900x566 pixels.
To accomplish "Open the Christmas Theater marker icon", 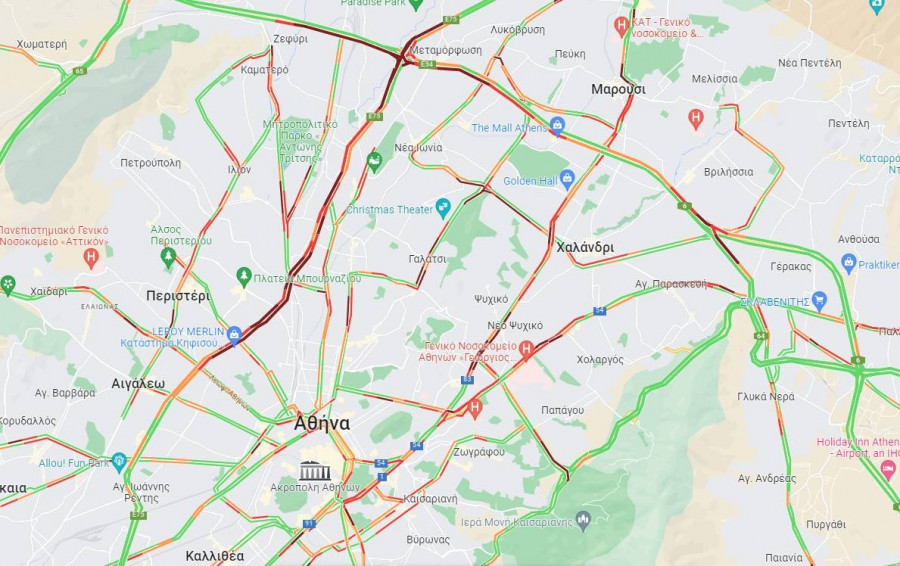I will coord(443,208).
